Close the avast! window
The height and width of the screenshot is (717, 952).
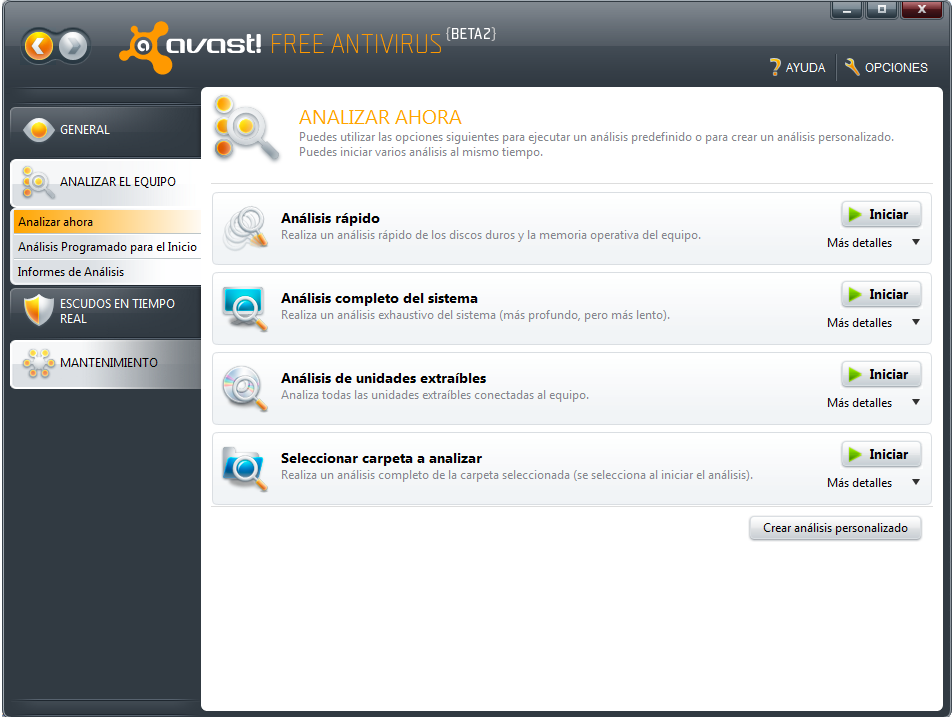point(922,10)
